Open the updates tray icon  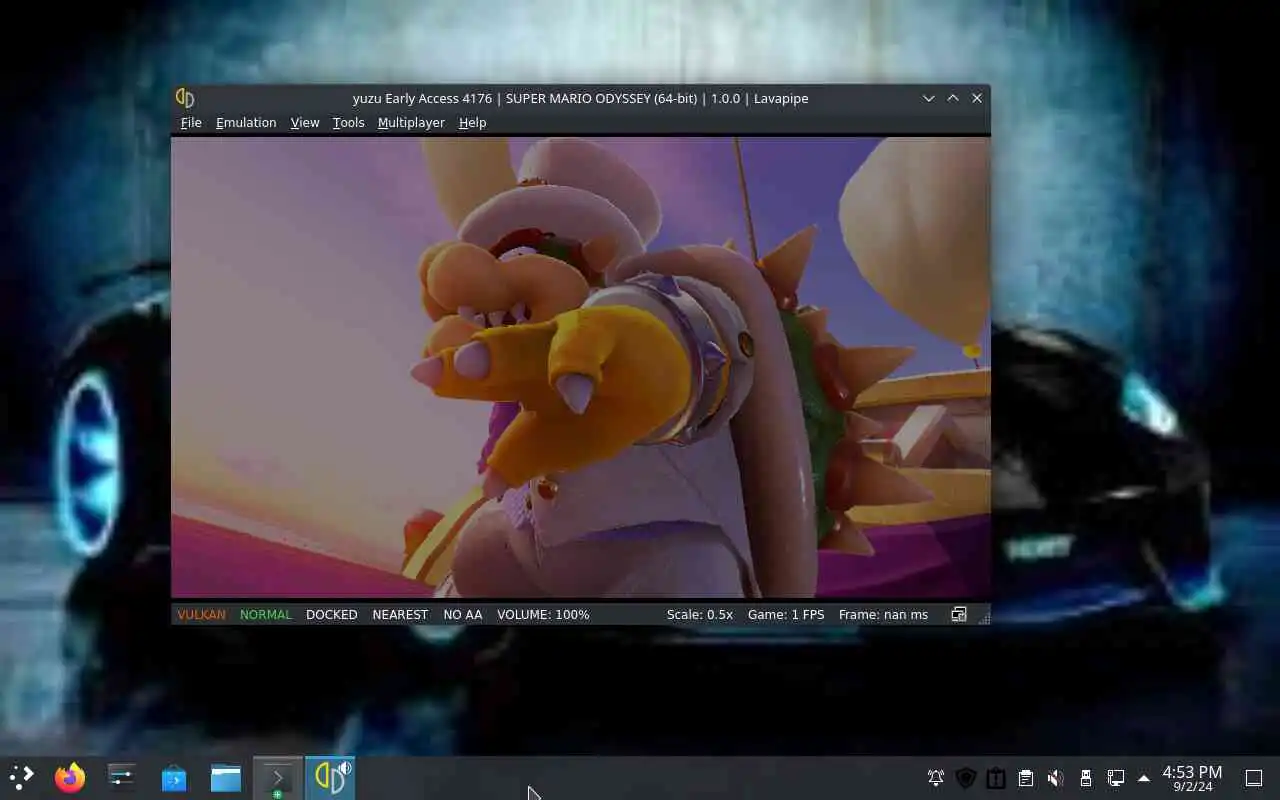(x=996, y=778)
